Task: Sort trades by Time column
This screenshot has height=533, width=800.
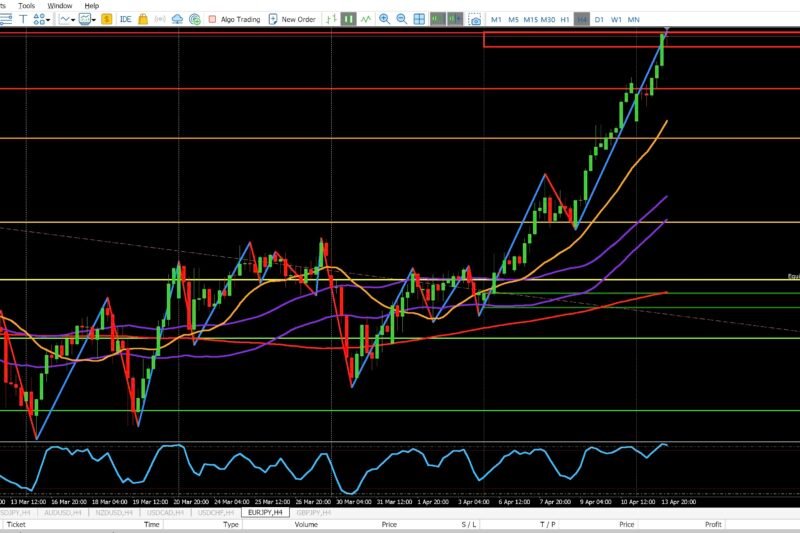Action: pyautogui.click(x=152, y=524)
